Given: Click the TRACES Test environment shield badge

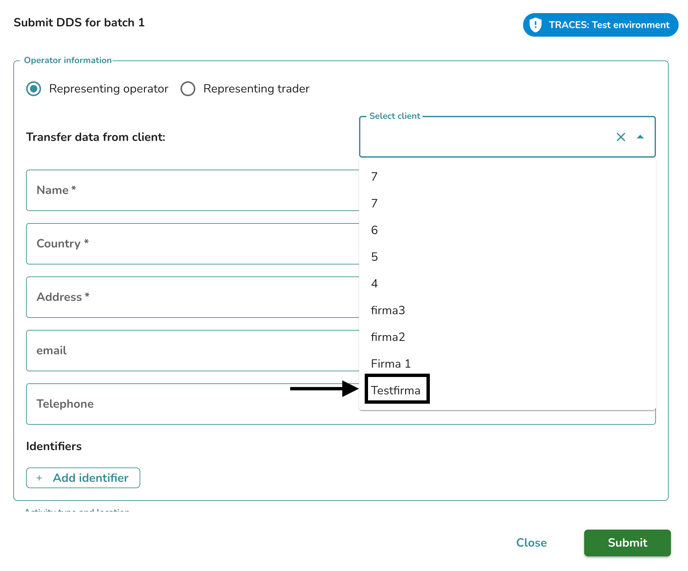Looking at the screenshot, I should point(600,25).
